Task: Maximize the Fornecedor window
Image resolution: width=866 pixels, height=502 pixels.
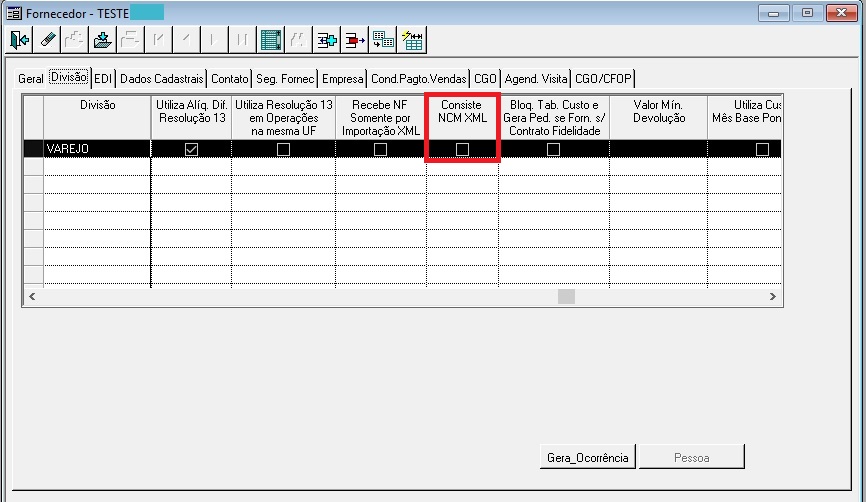Action: (807, 13)
